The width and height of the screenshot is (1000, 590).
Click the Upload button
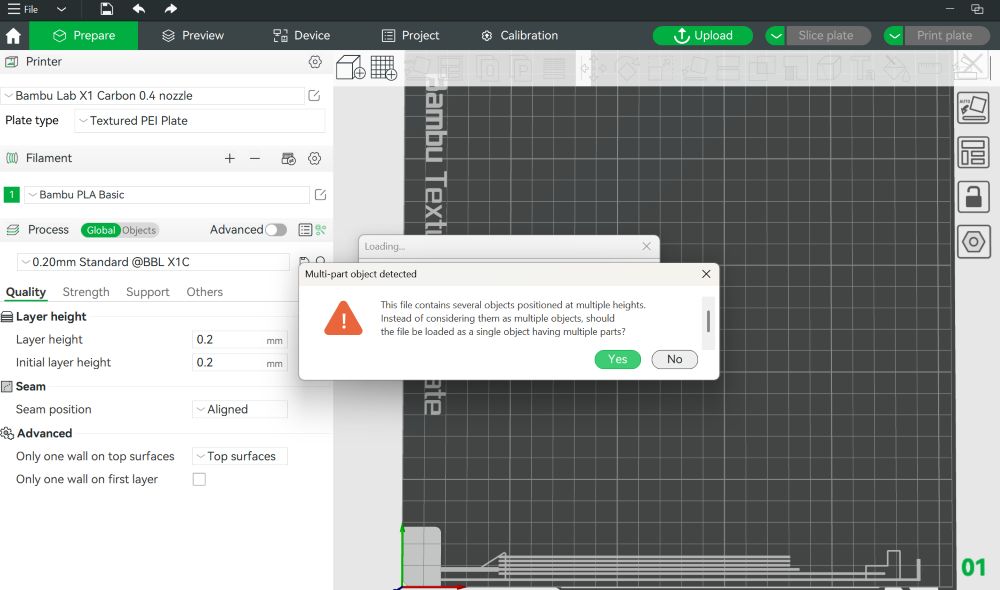(x=703, y=36)
